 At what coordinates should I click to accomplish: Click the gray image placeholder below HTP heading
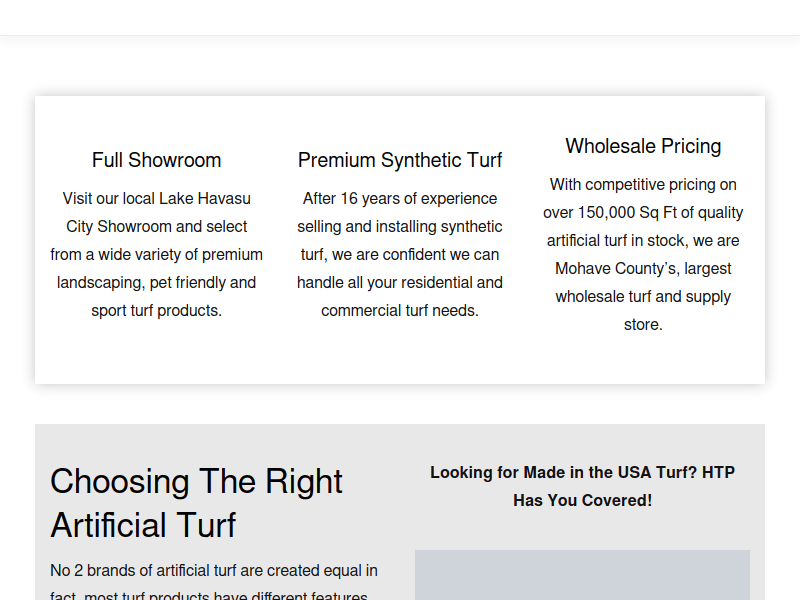point(582,575)
